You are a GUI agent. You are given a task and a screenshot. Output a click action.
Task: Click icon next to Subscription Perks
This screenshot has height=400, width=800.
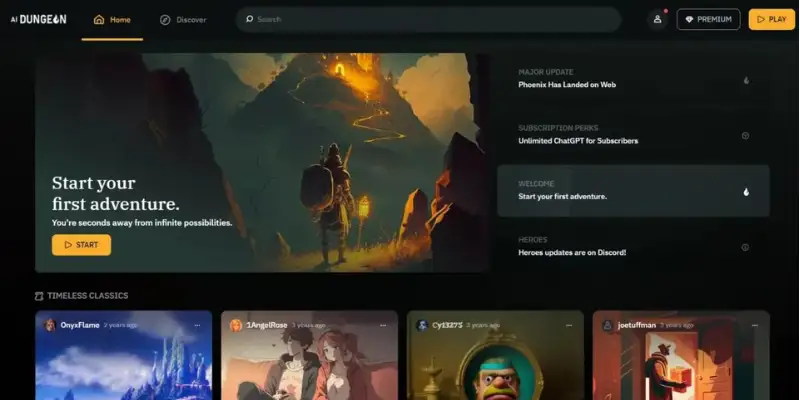pyautogui.click(x=745, y=136)
